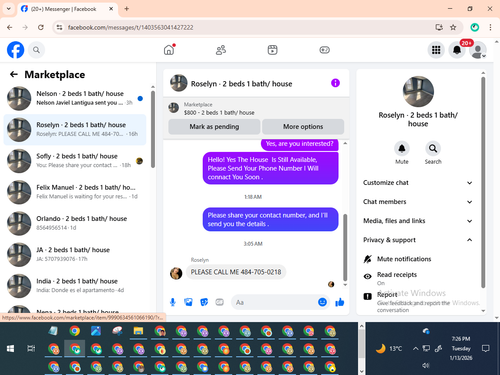Collapse the Privacy & support section
The height and width of the screenshot is (375, 500).
[x=418, y=240]
